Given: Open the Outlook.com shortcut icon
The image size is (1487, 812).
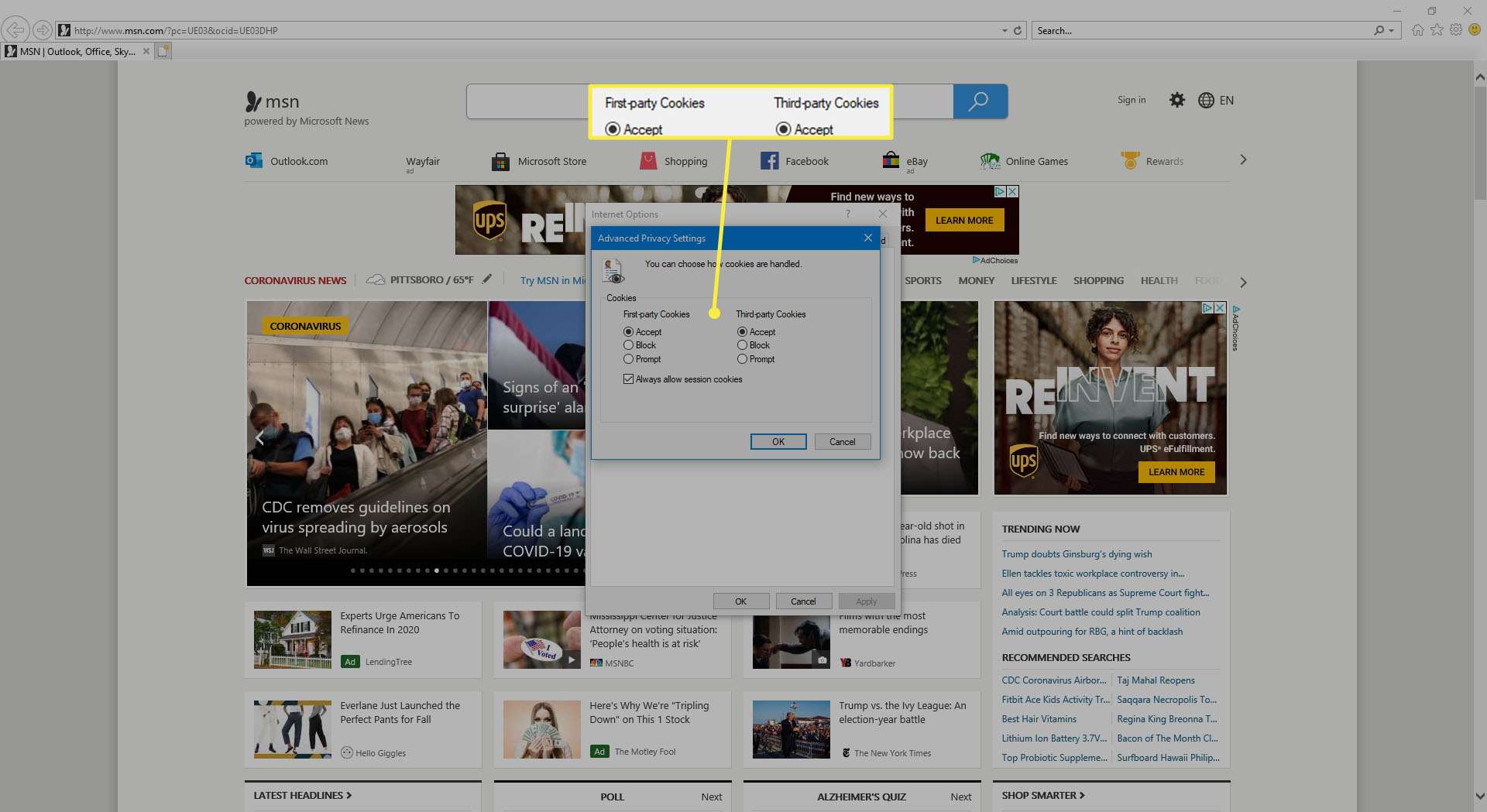Looking at the screenshot, I should pyautogui.click(x=253, y=161).
